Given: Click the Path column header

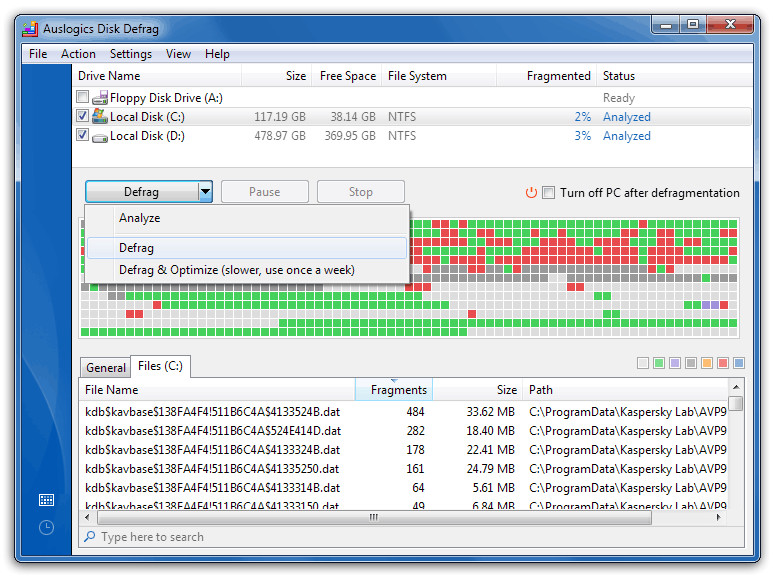Looking at the screenshot, I should (x=625, y=390).
